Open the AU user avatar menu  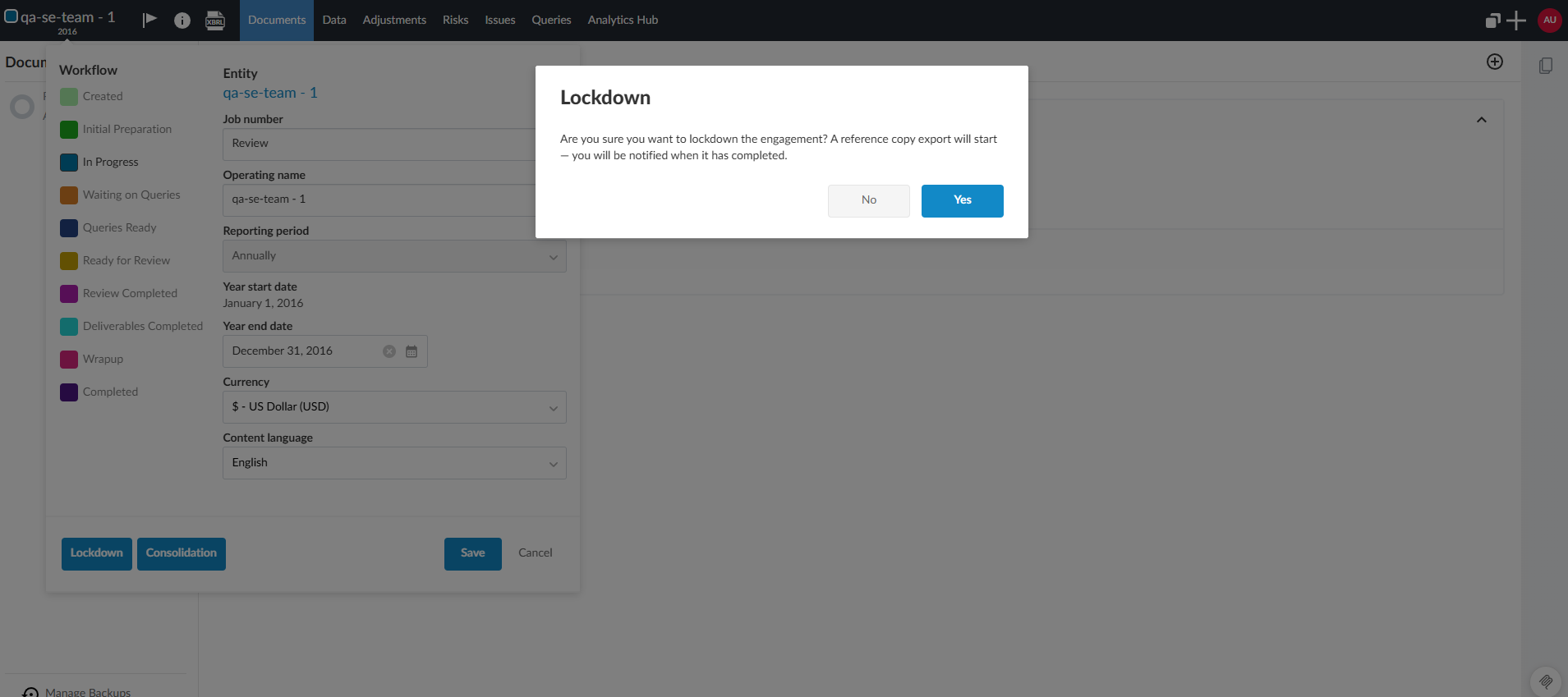click(1549, 21)
